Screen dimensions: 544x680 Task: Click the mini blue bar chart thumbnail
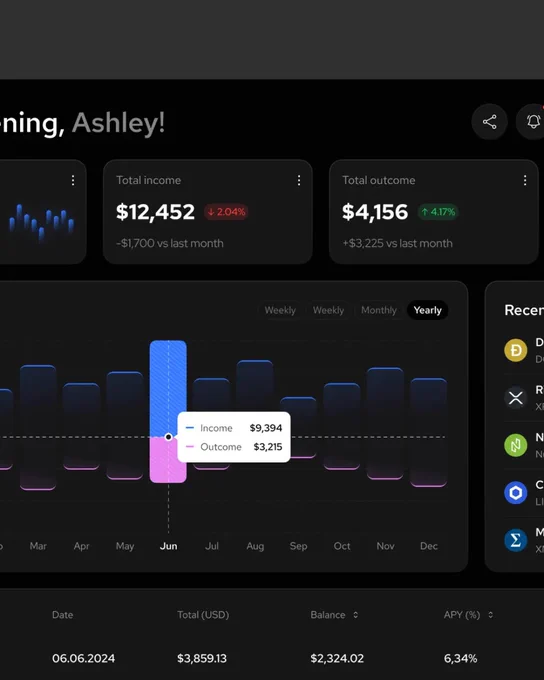click(41, 222)
